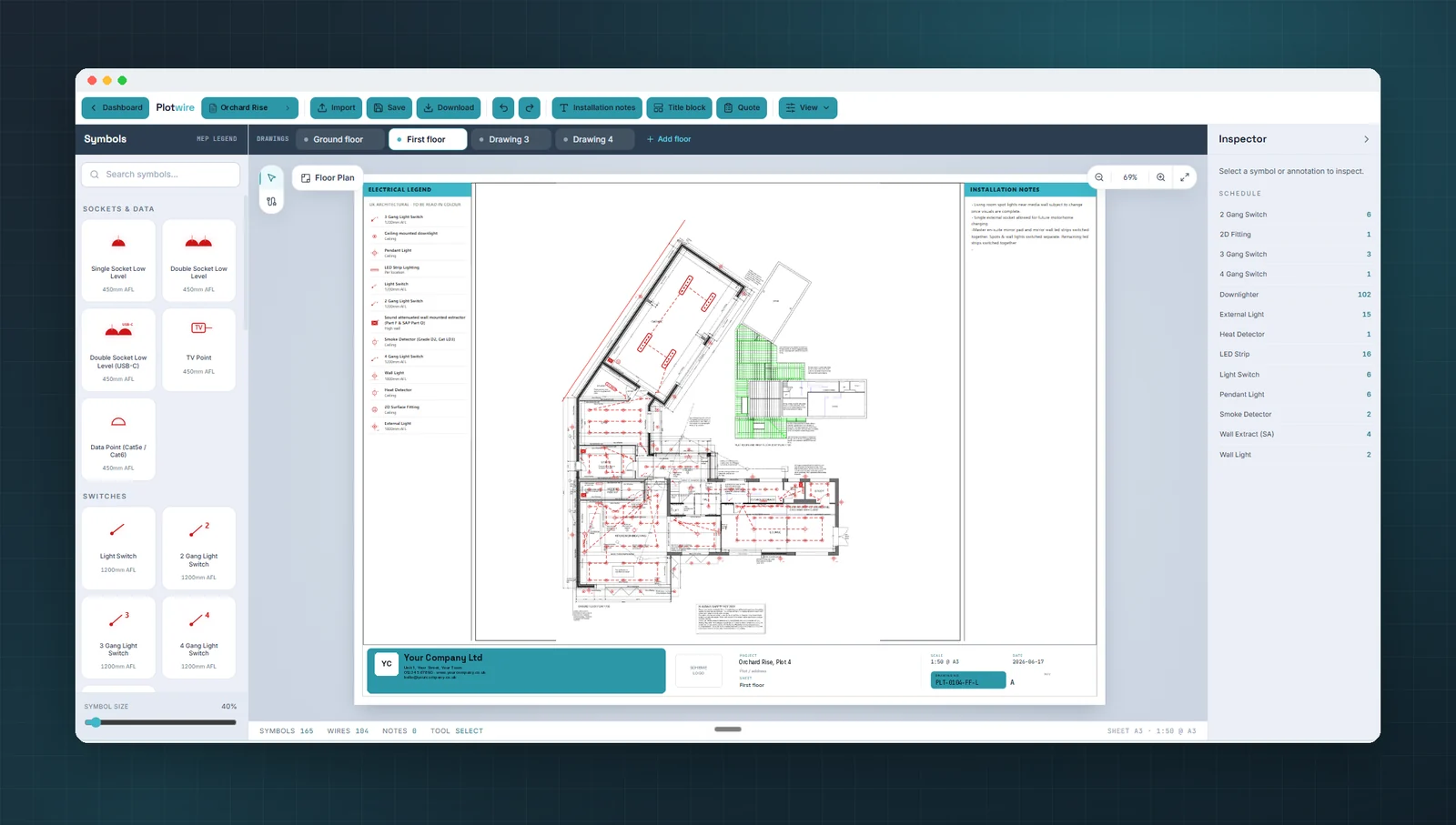The image size is (1456, 825).
Task: Select the wire routing tool
Action: point(271,202)
